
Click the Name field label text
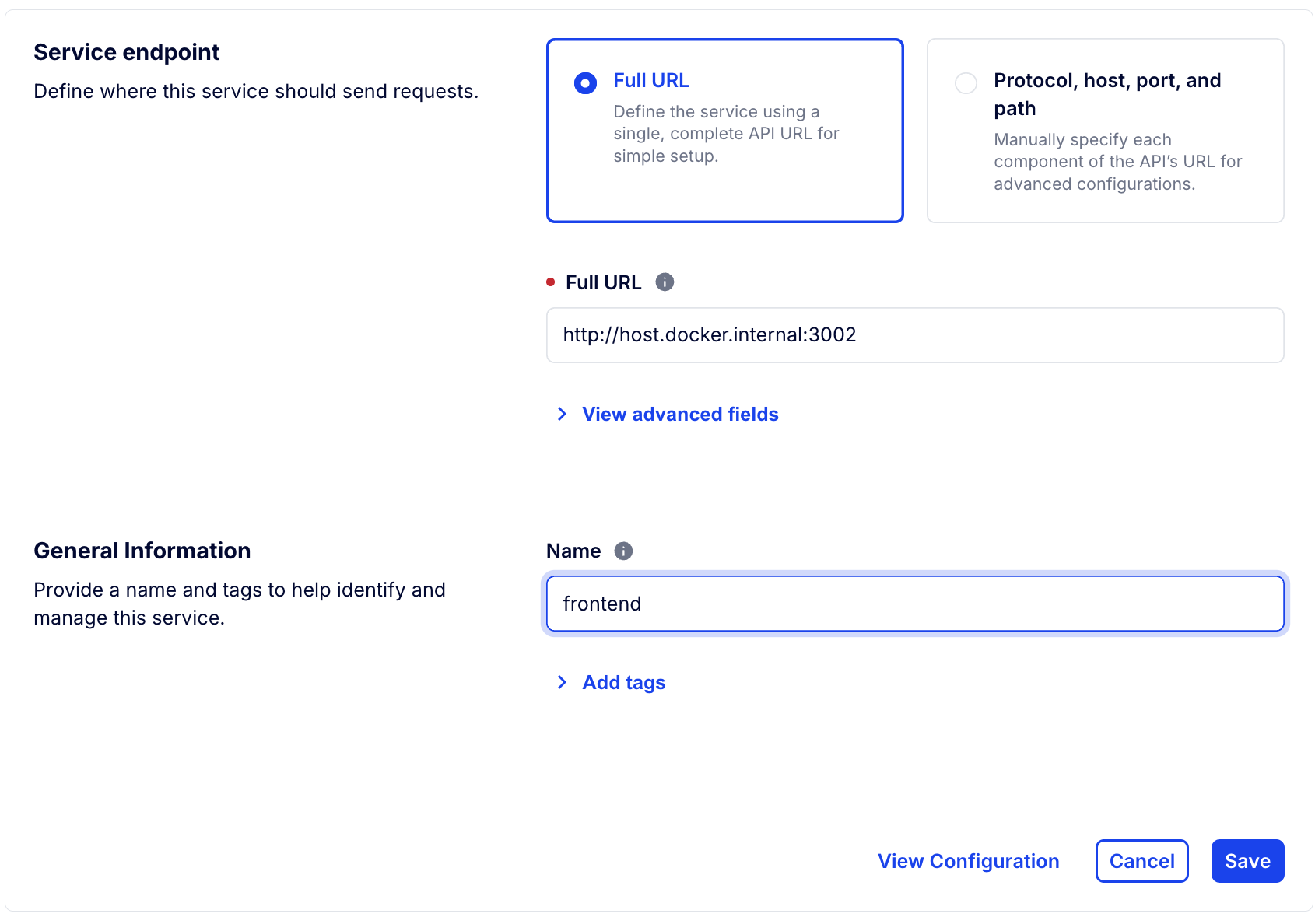point(573,551)
